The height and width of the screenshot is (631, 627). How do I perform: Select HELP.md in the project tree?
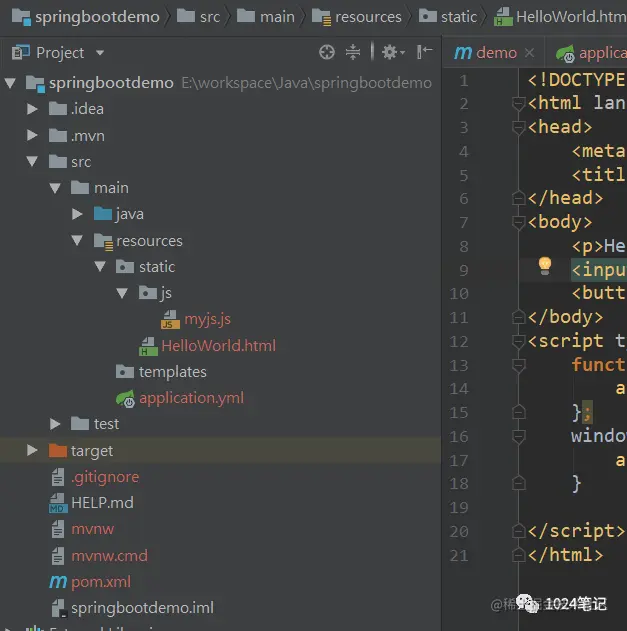pyautogui.click(x=102, y=503)
